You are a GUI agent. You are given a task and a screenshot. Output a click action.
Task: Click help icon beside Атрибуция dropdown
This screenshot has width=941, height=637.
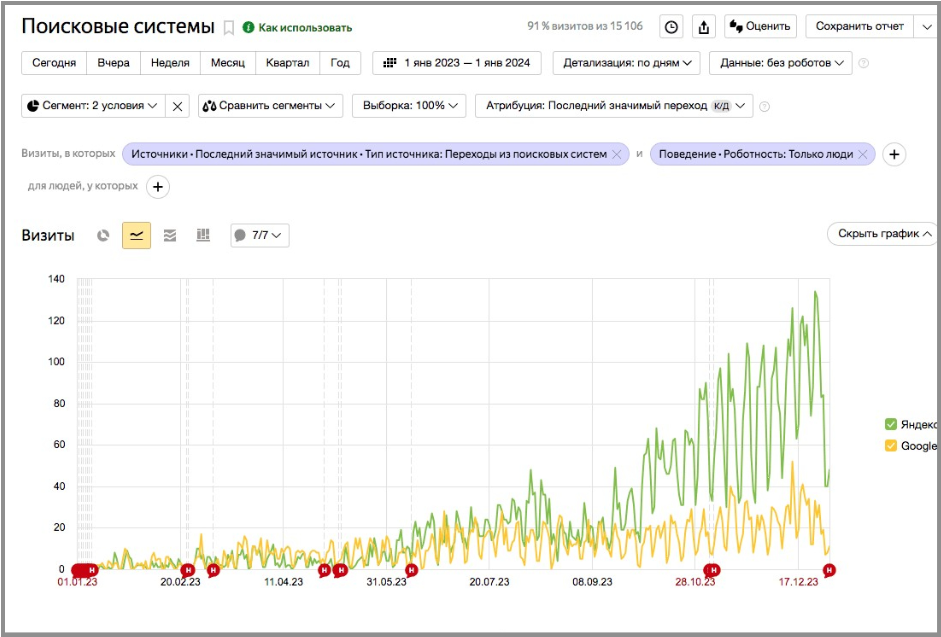click(764, 106)
